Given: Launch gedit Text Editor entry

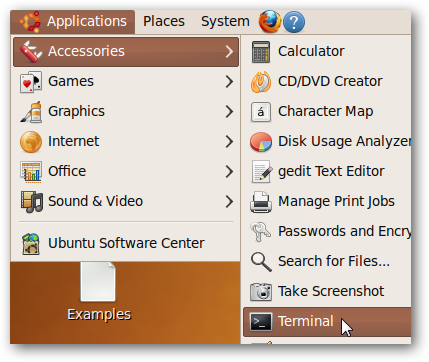Looking at the screenshot, I should point(327,171).
